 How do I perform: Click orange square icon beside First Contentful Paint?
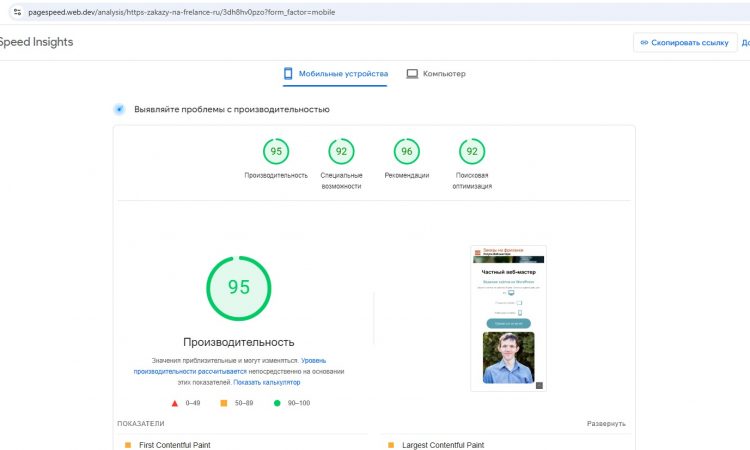tap(128, 445)
